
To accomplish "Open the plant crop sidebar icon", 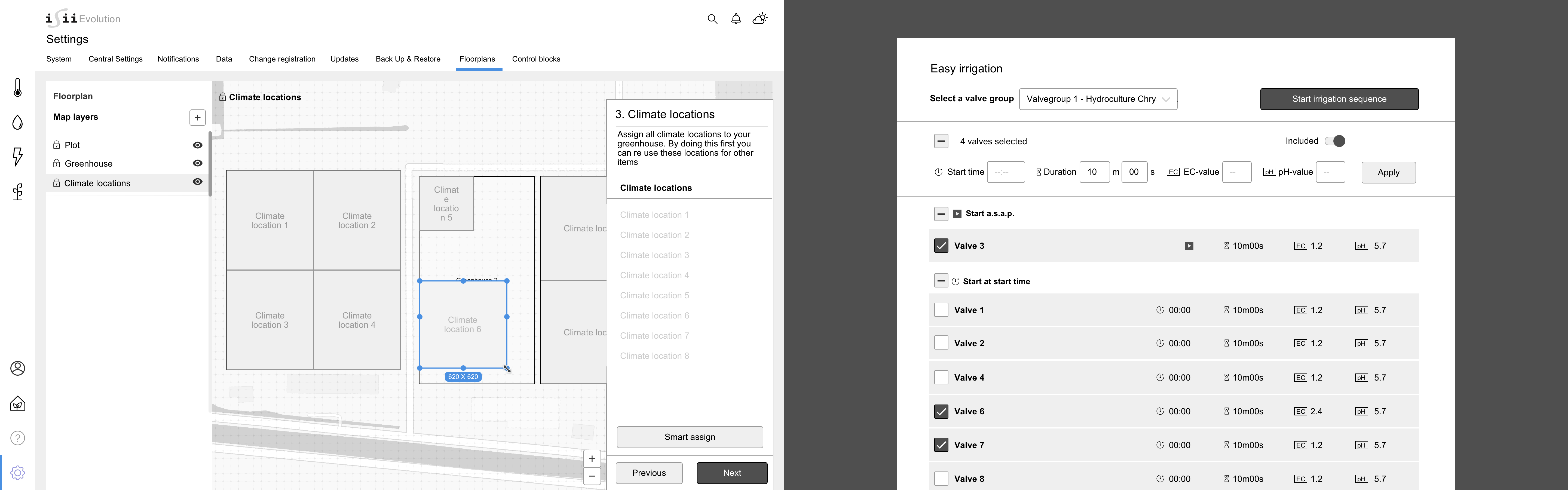I will [x=18, y=192].
